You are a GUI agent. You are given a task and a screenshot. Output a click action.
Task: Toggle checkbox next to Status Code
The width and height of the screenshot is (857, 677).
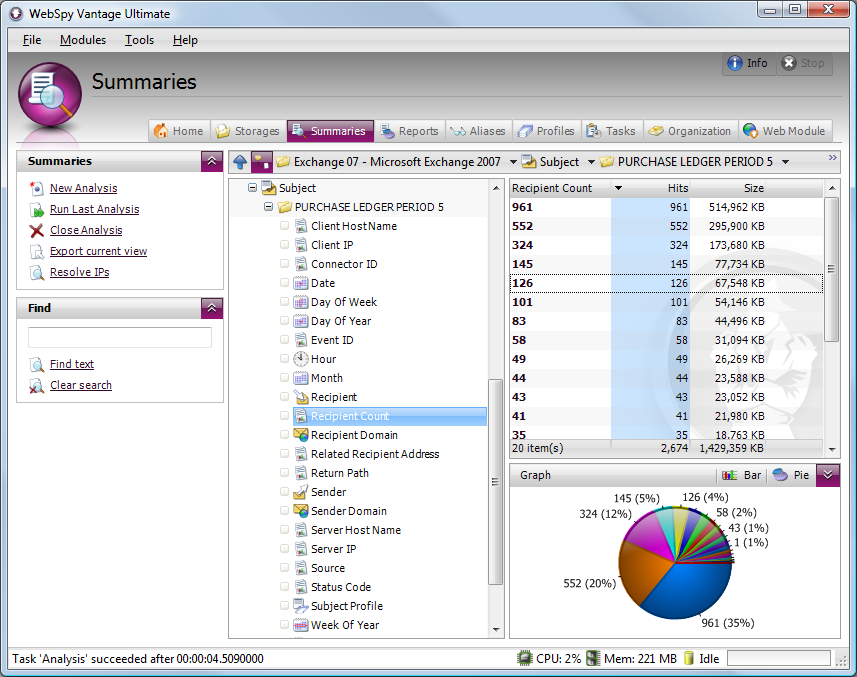(284, 587)
